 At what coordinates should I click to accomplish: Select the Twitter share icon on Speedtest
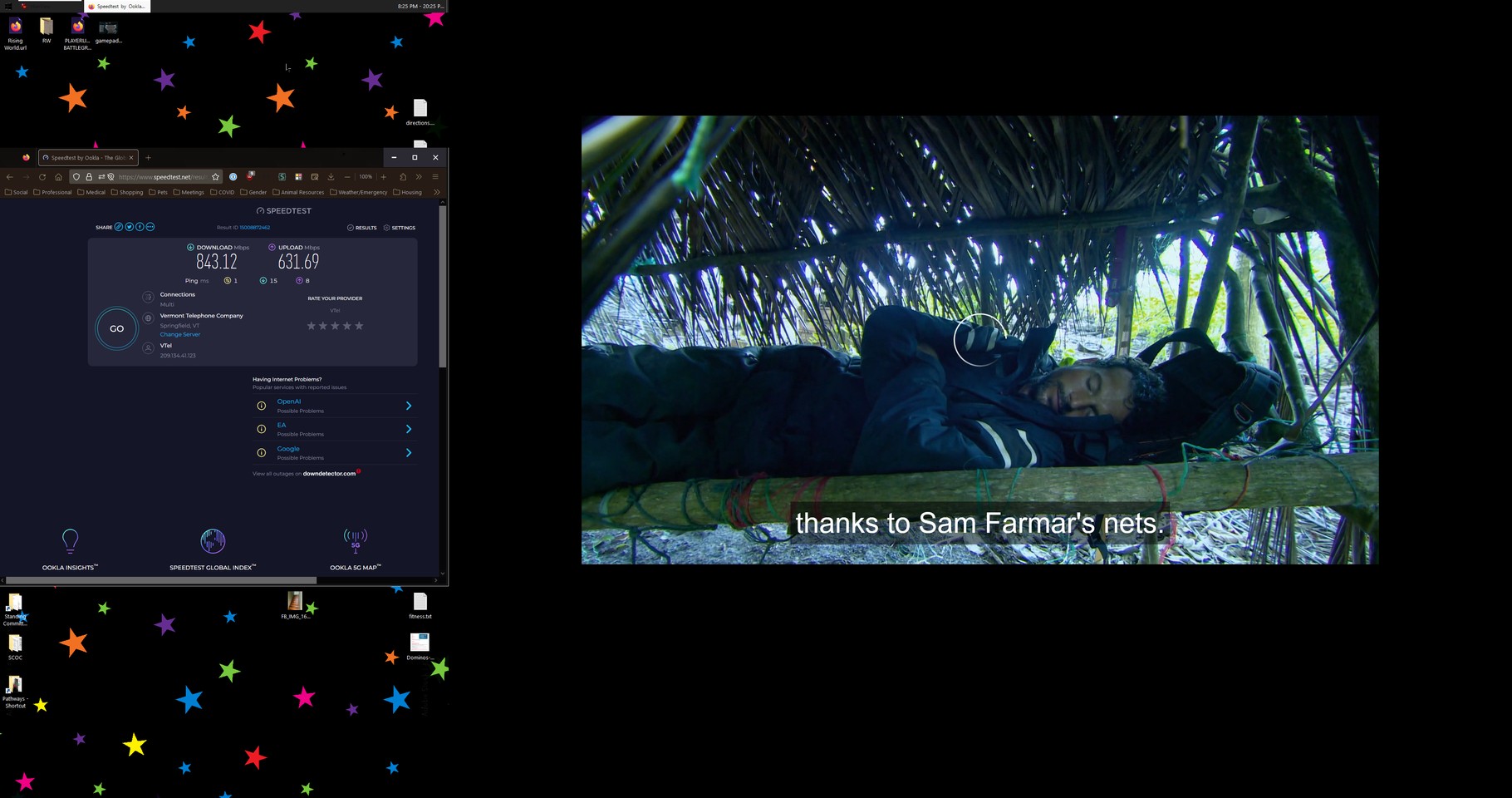(x=129, y=226)
